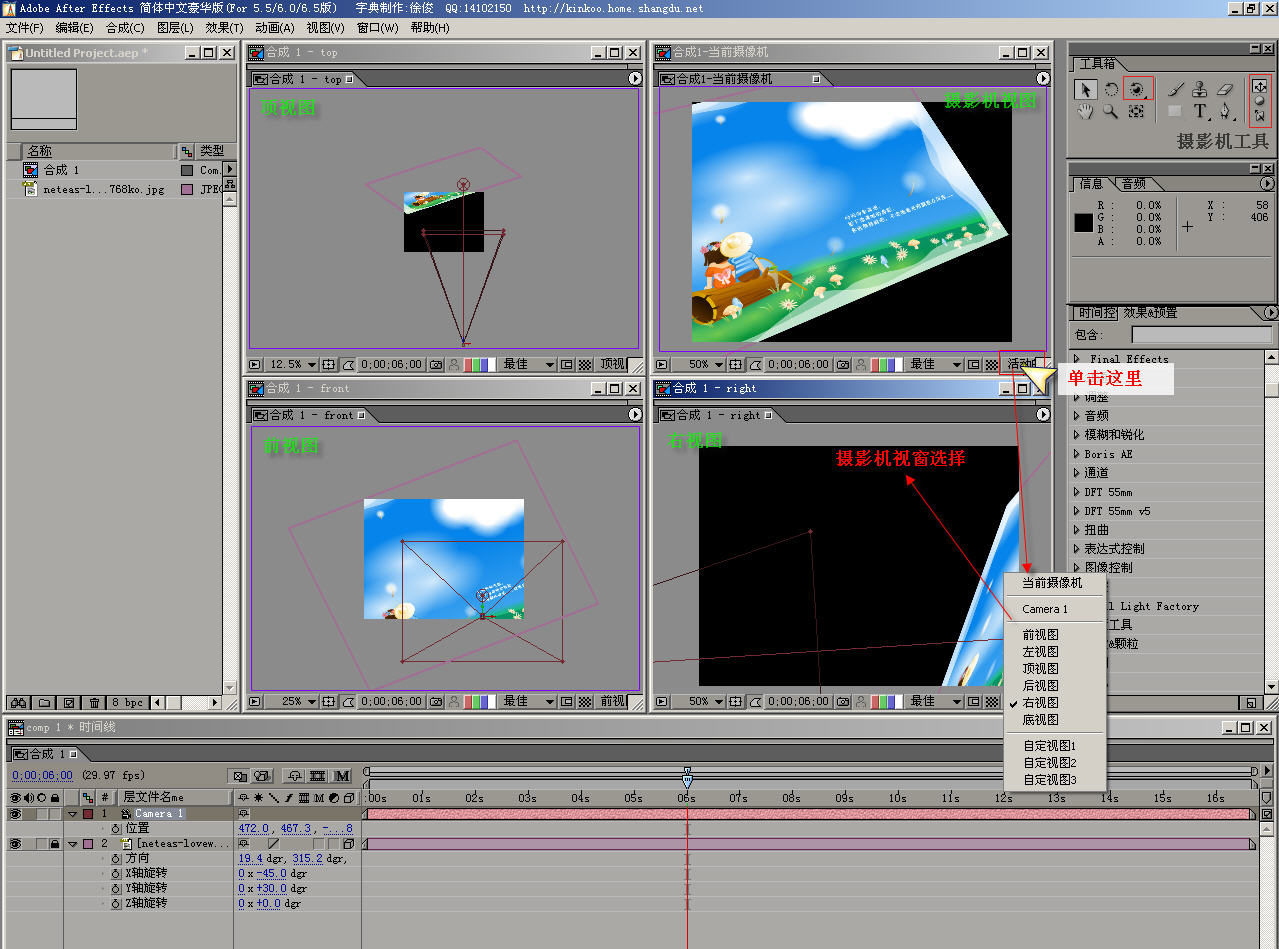Select the Brush tool
The height and width of the screenshot is (949, 1279).
pyautogui.click(x=1176, y=89)
